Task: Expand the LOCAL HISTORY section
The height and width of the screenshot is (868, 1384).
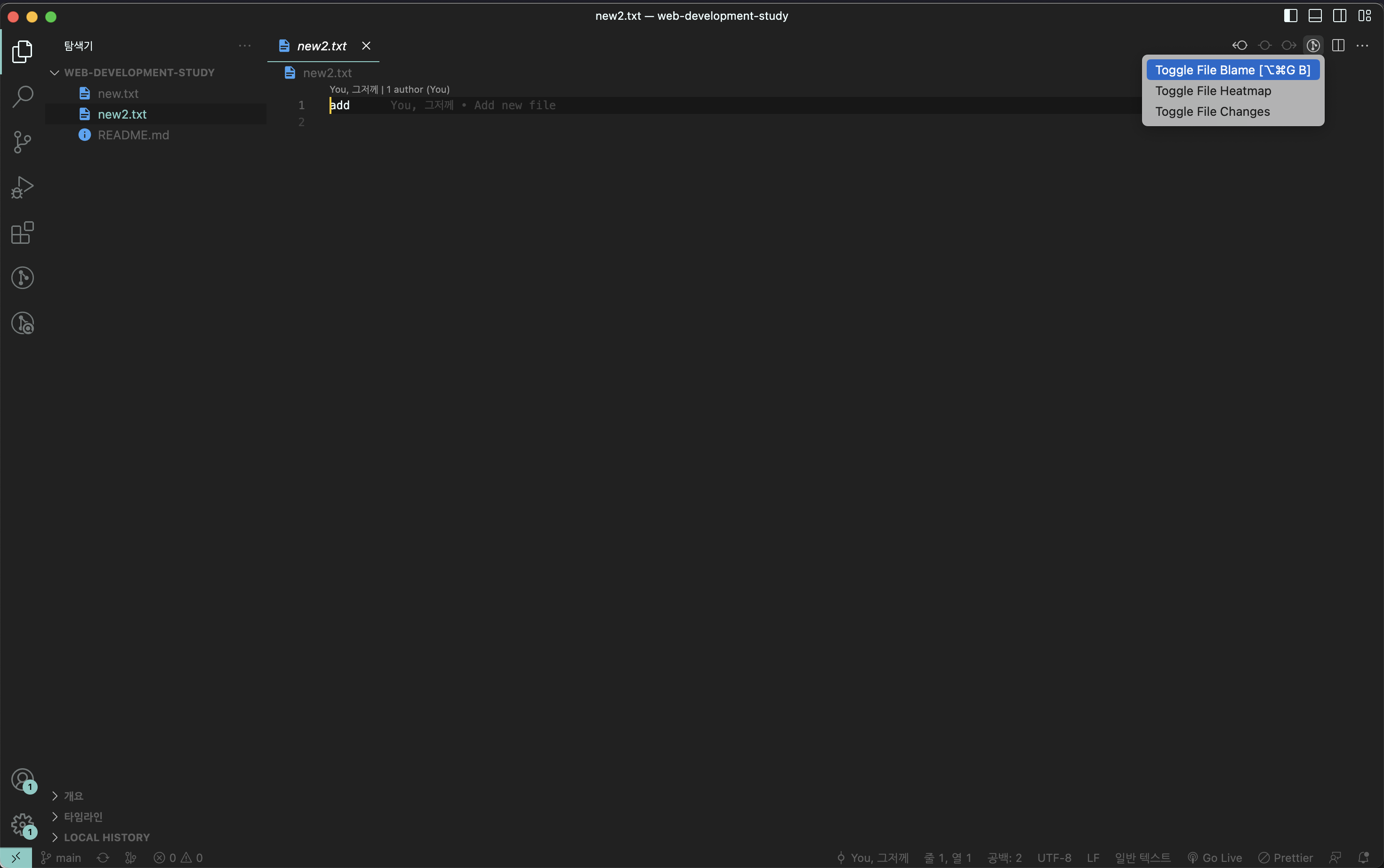Action: [106, 837]
